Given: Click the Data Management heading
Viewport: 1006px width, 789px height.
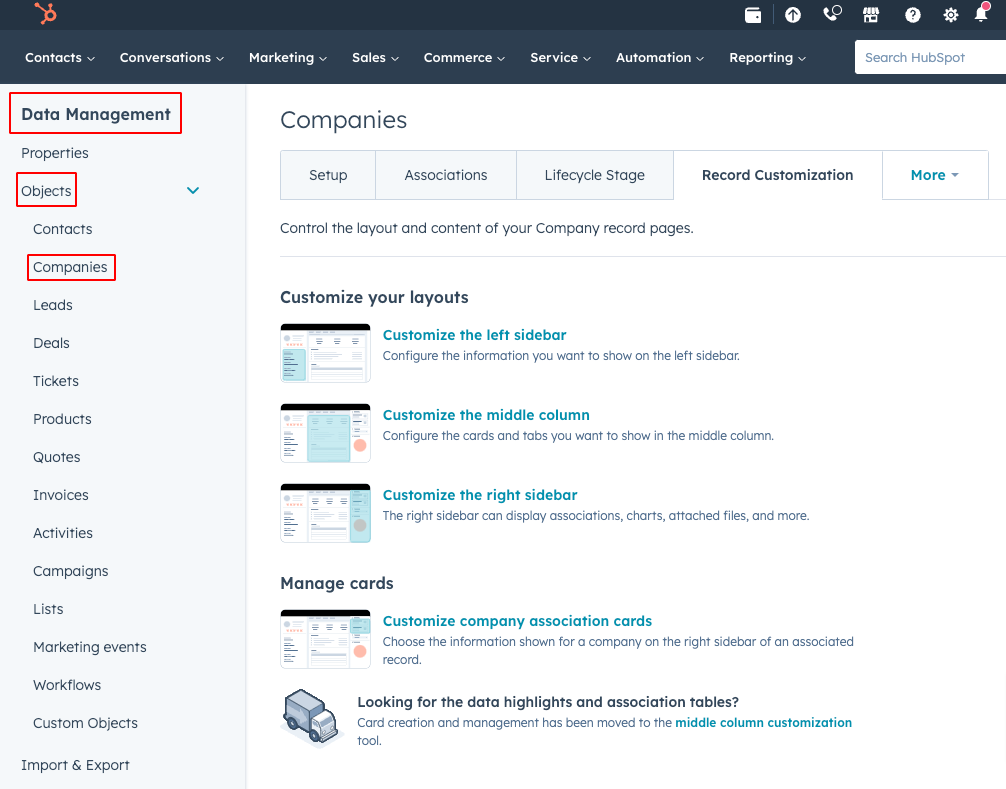Looking at the screenshot, I should [x=96, y=114].
